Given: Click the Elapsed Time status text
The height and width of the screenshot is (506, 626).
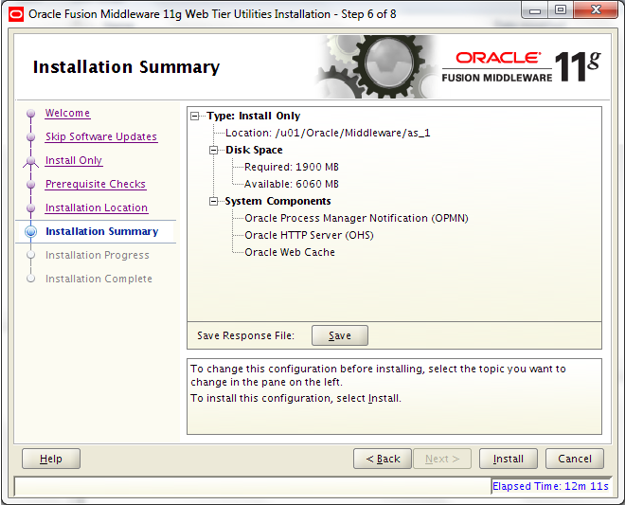Looking at the screenshot, I should (550, 486).
